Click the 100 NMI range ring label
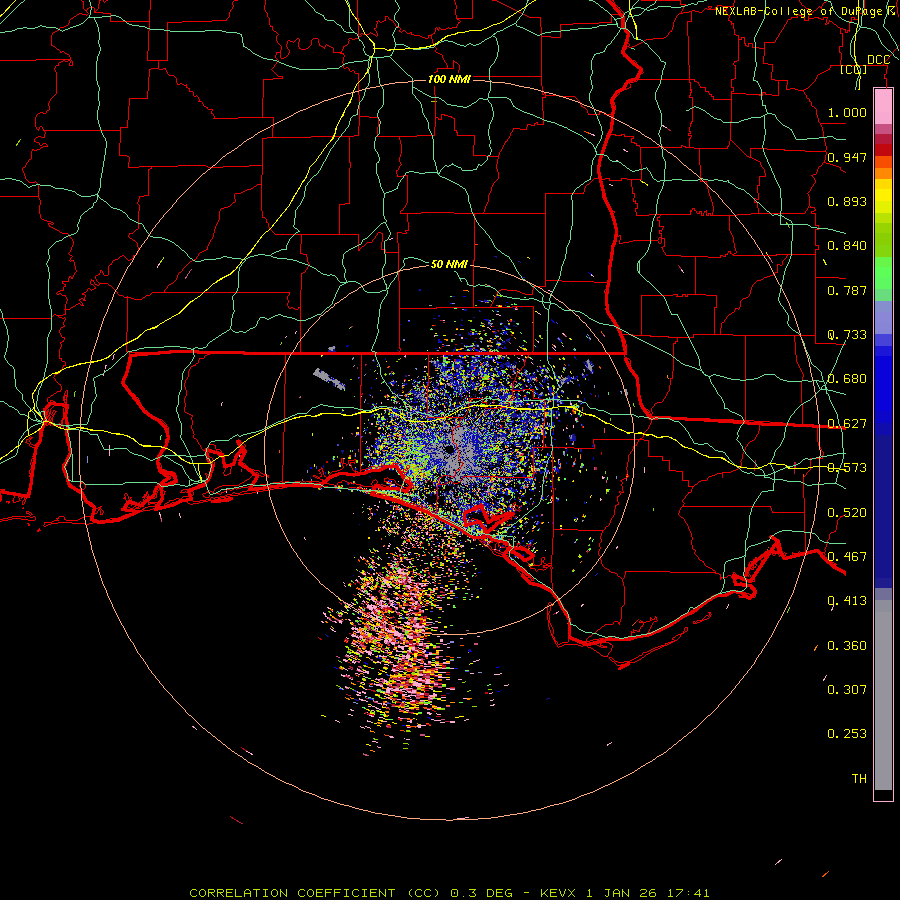 click(x=449, y=79)
